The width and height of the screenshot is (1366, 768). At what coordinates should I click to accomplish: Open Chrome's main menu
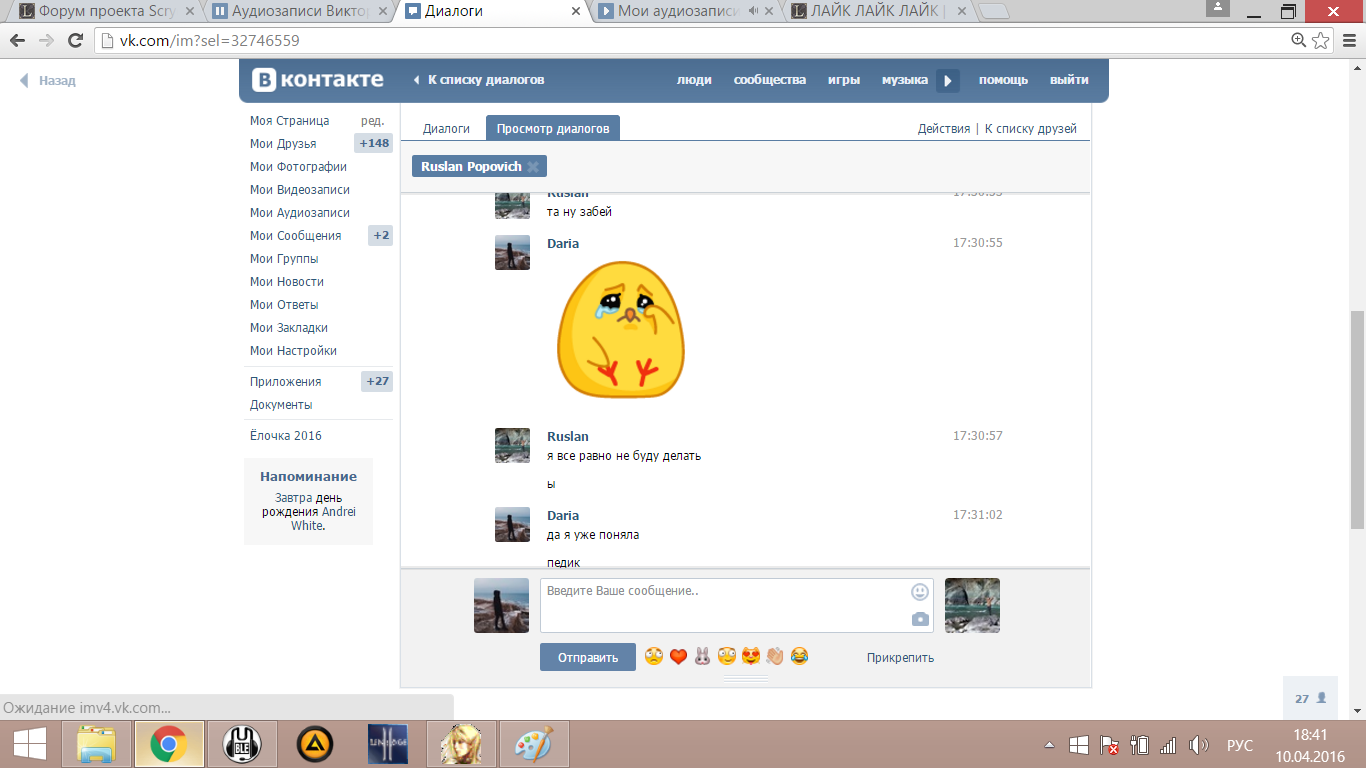pyautogui.click(x=1347, y=41)
